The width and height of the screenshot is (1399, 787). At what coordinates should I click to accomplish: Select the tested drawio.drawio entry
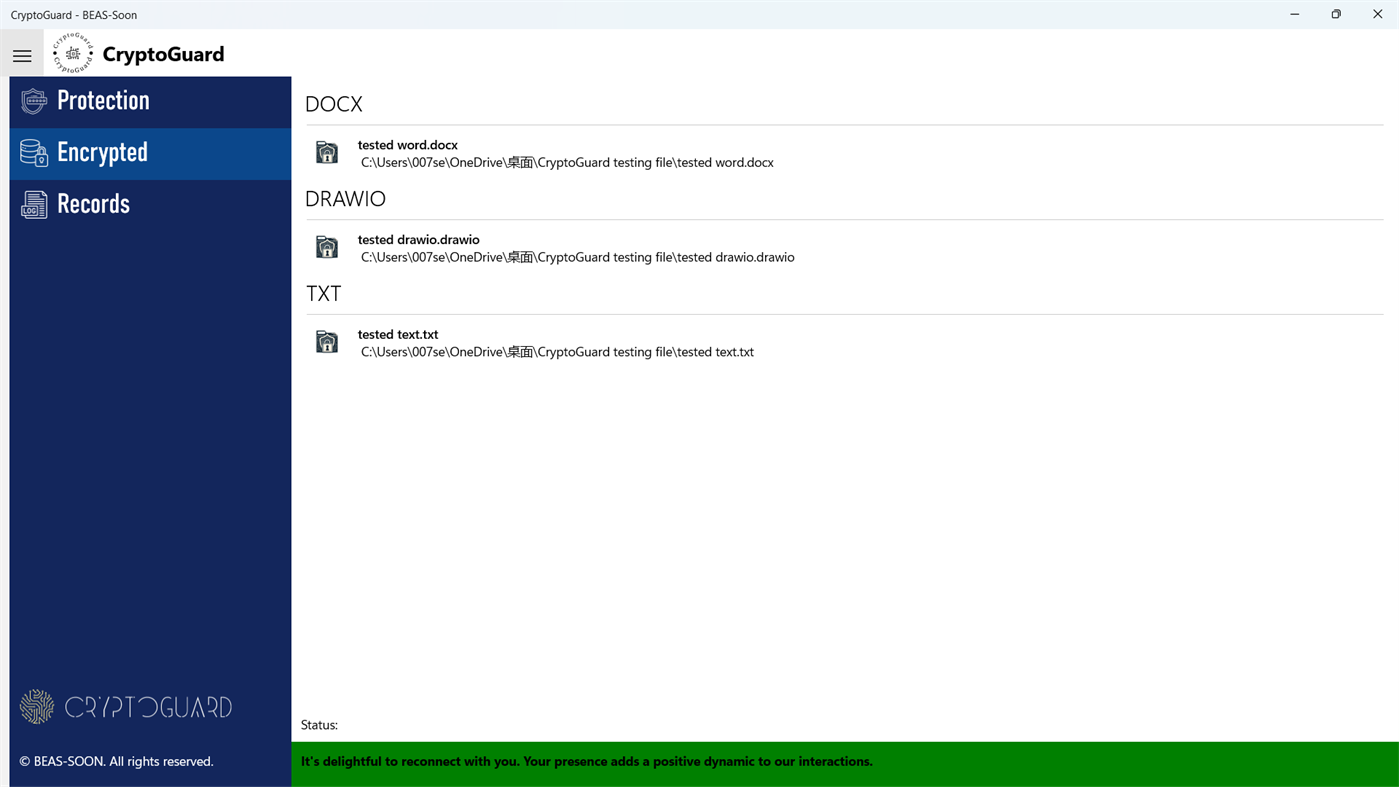[x=418, y=239]
